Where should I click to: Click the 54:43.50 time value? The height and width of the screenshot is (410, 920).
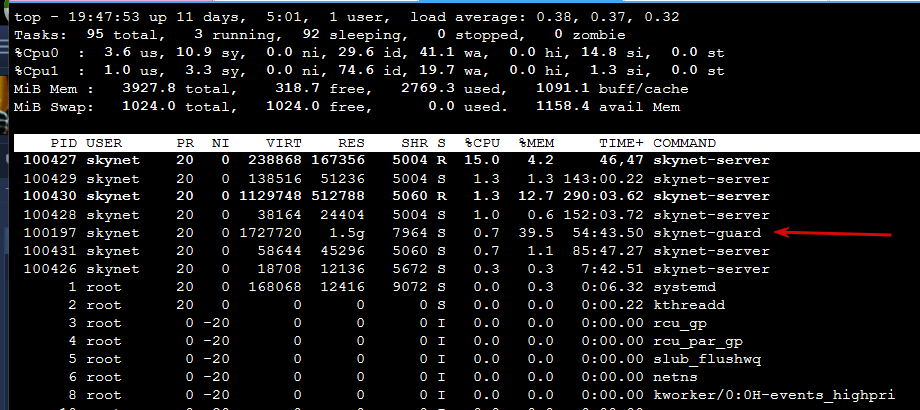(x=608, y=233)
